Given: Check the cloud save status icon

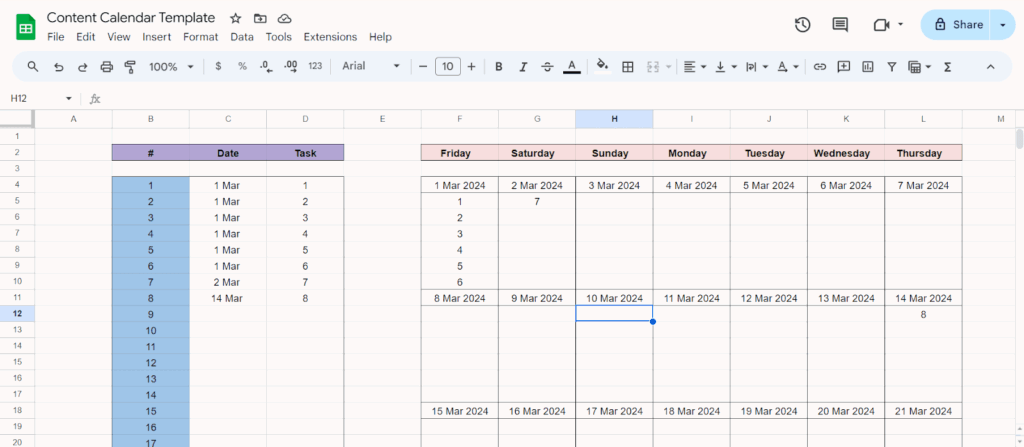Looking at the screenshot, I should 284,18.
